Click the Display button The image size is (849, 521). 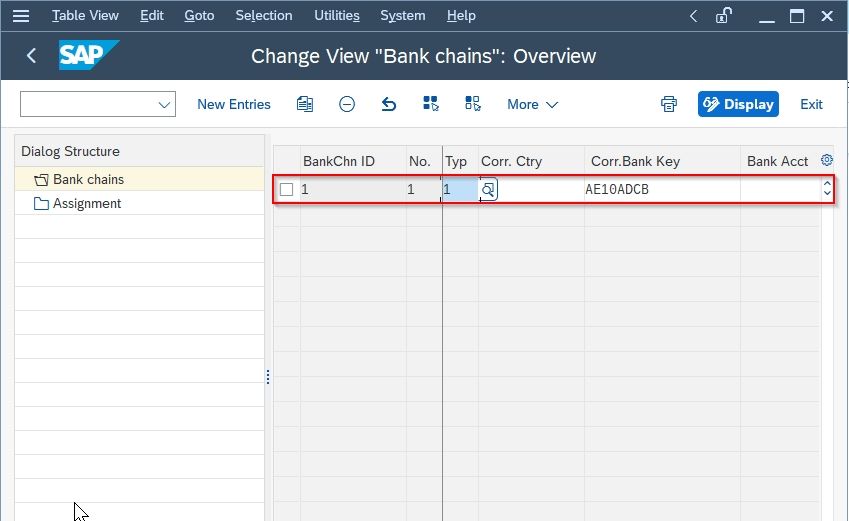pos(738,104)
